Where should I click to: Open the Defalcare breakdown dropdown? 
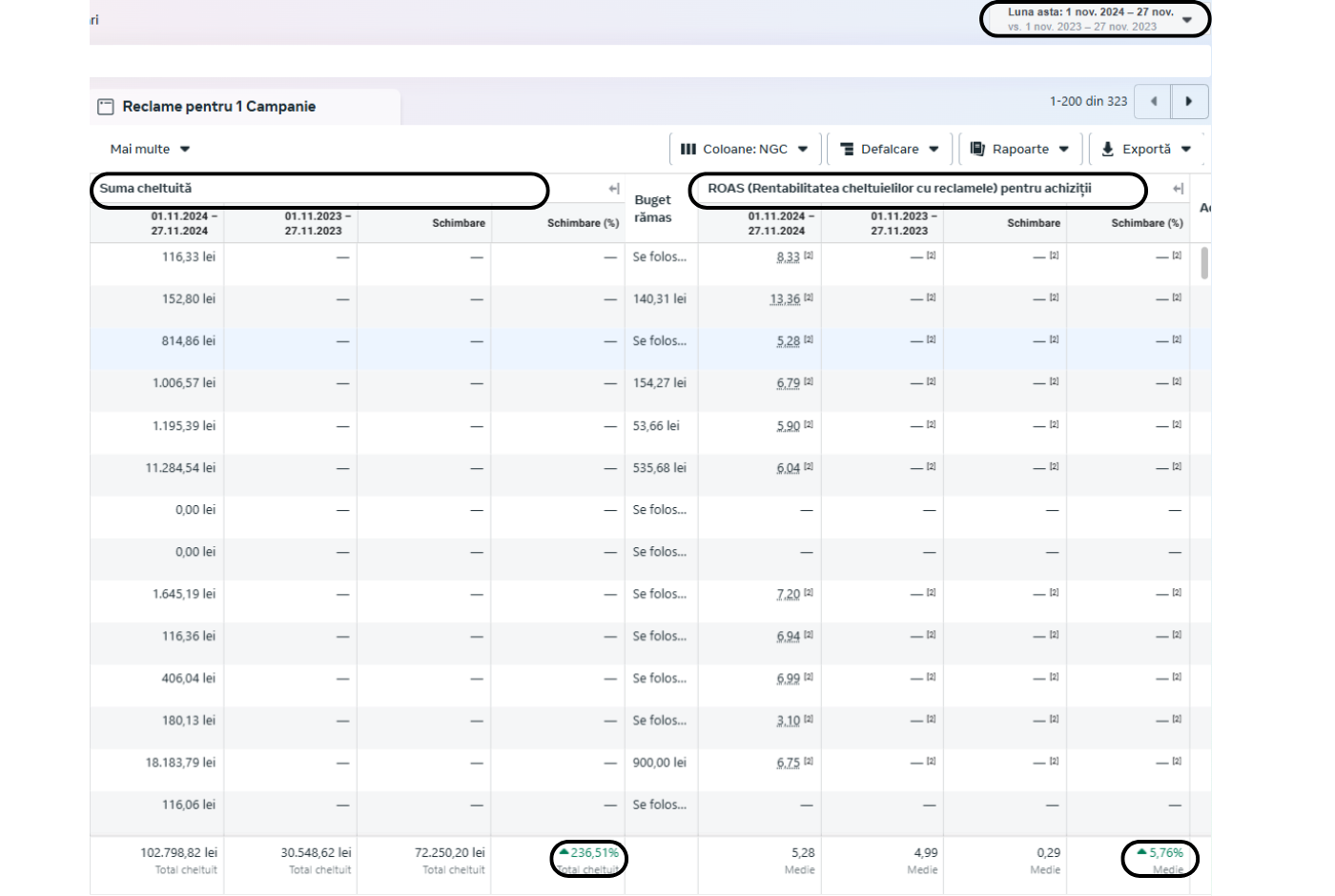(x=890, y=149)
